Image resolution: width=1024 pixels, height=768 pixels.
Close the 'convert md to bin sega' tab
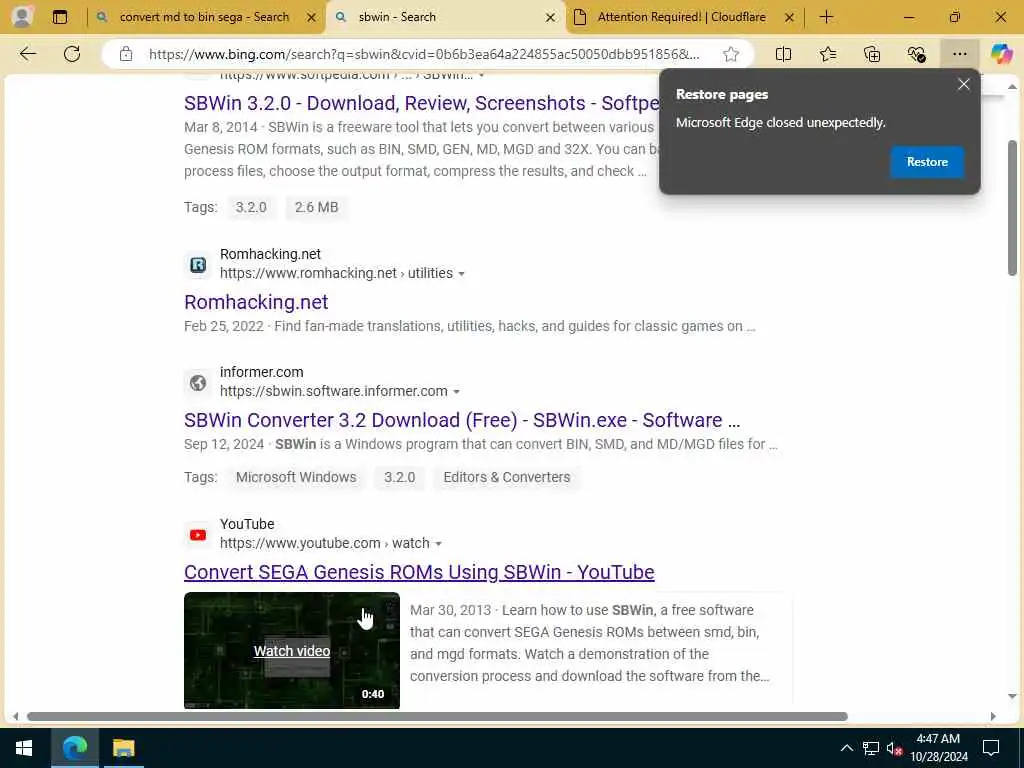coord(312,18)
